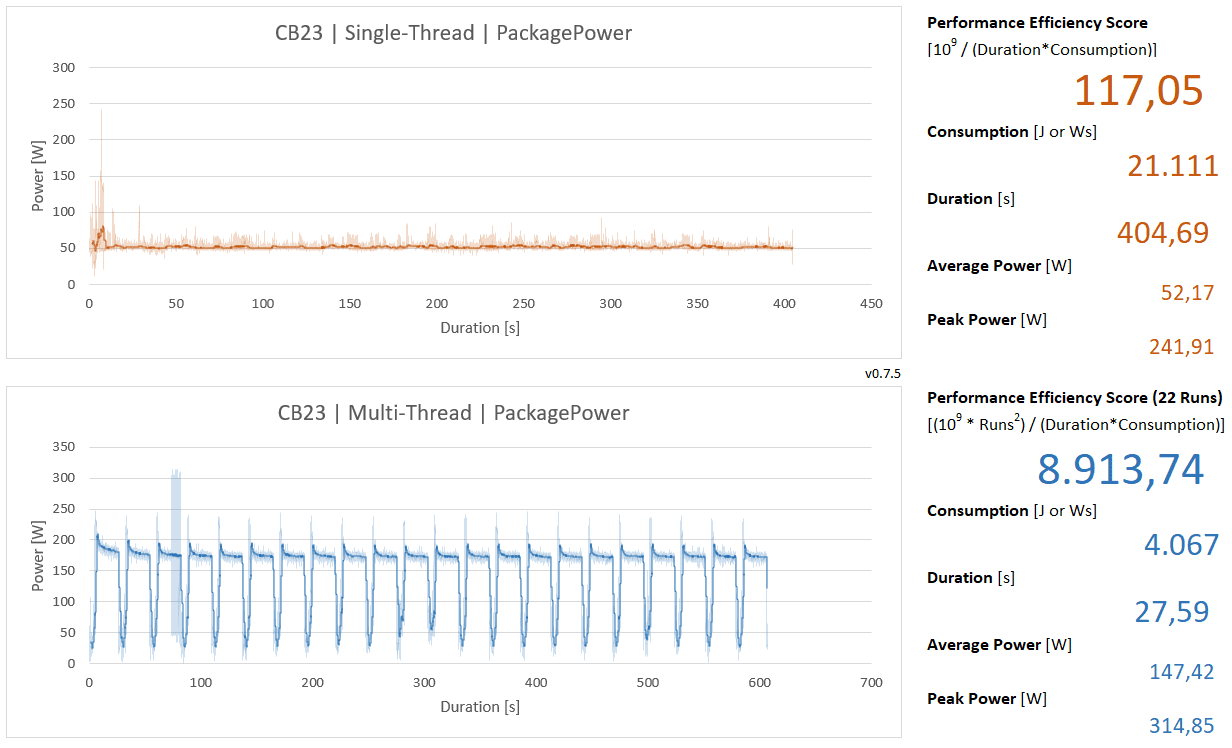This screenshot has height=748, width=1232.
Task: Click the 'Duration [s]' axis title under single-thread chart
Action: tap(480, 327)
